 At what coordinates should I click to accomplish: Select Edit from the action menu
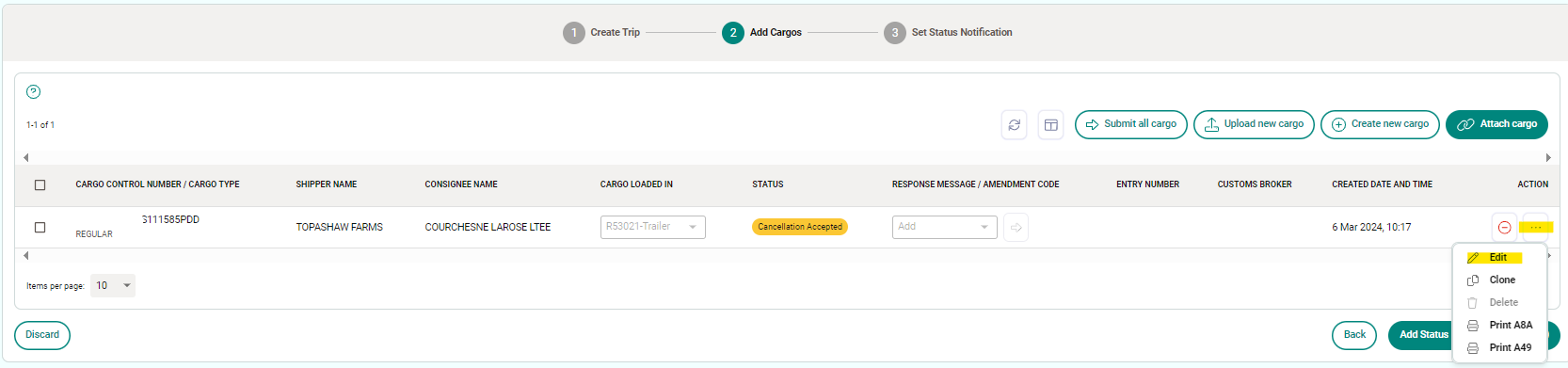coord(1499,257)
